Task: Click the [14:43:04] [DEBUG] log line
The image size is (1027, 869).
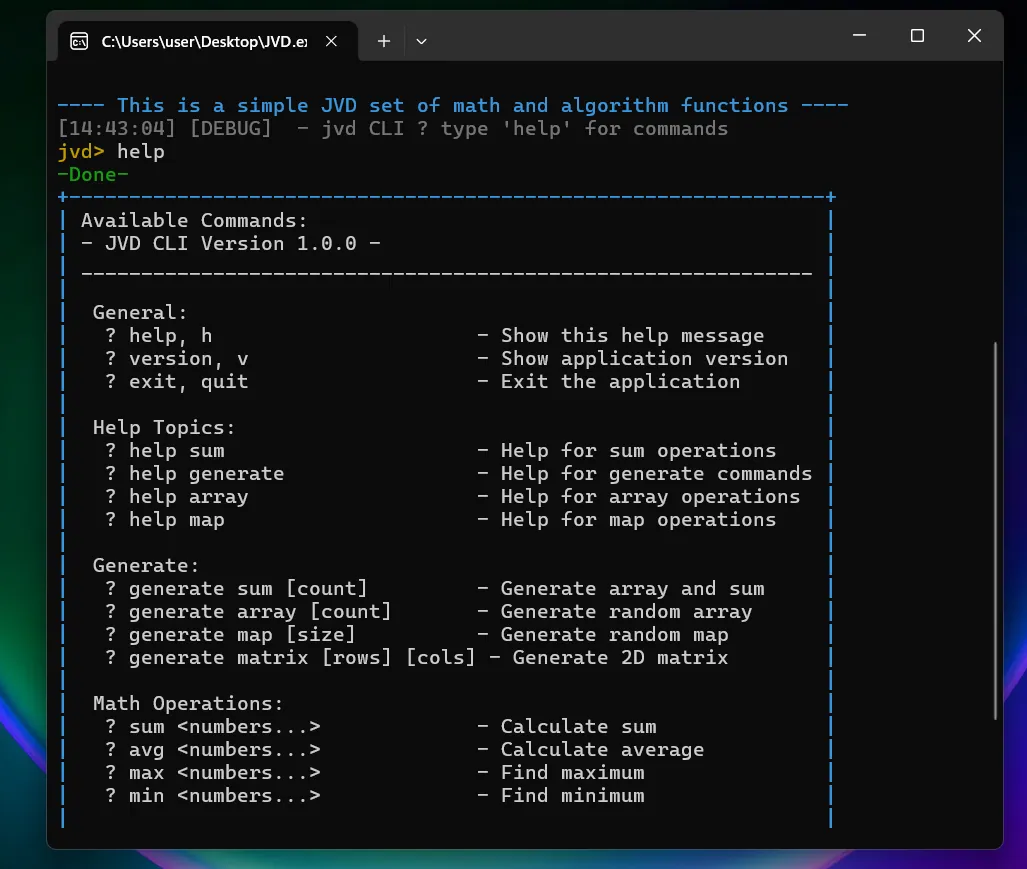Action: (x=393, y=128)
